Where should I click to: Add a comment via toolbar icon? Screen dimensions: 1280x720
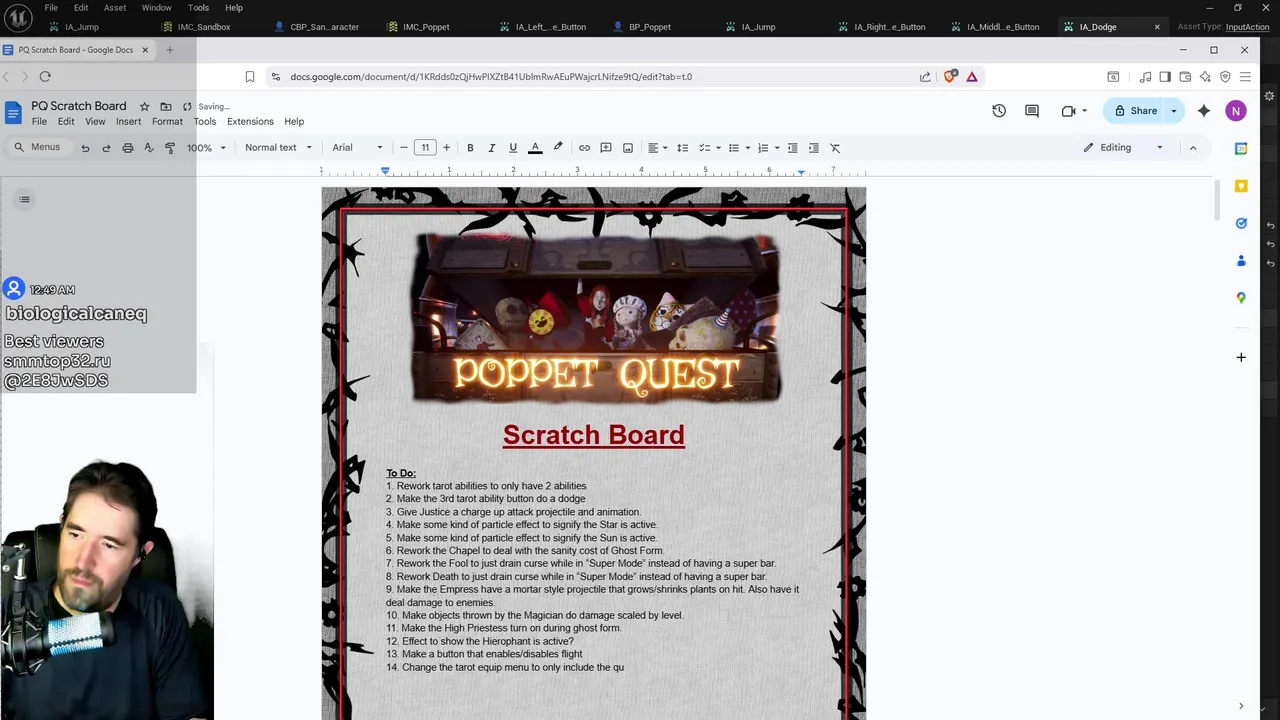click(606, 148)
